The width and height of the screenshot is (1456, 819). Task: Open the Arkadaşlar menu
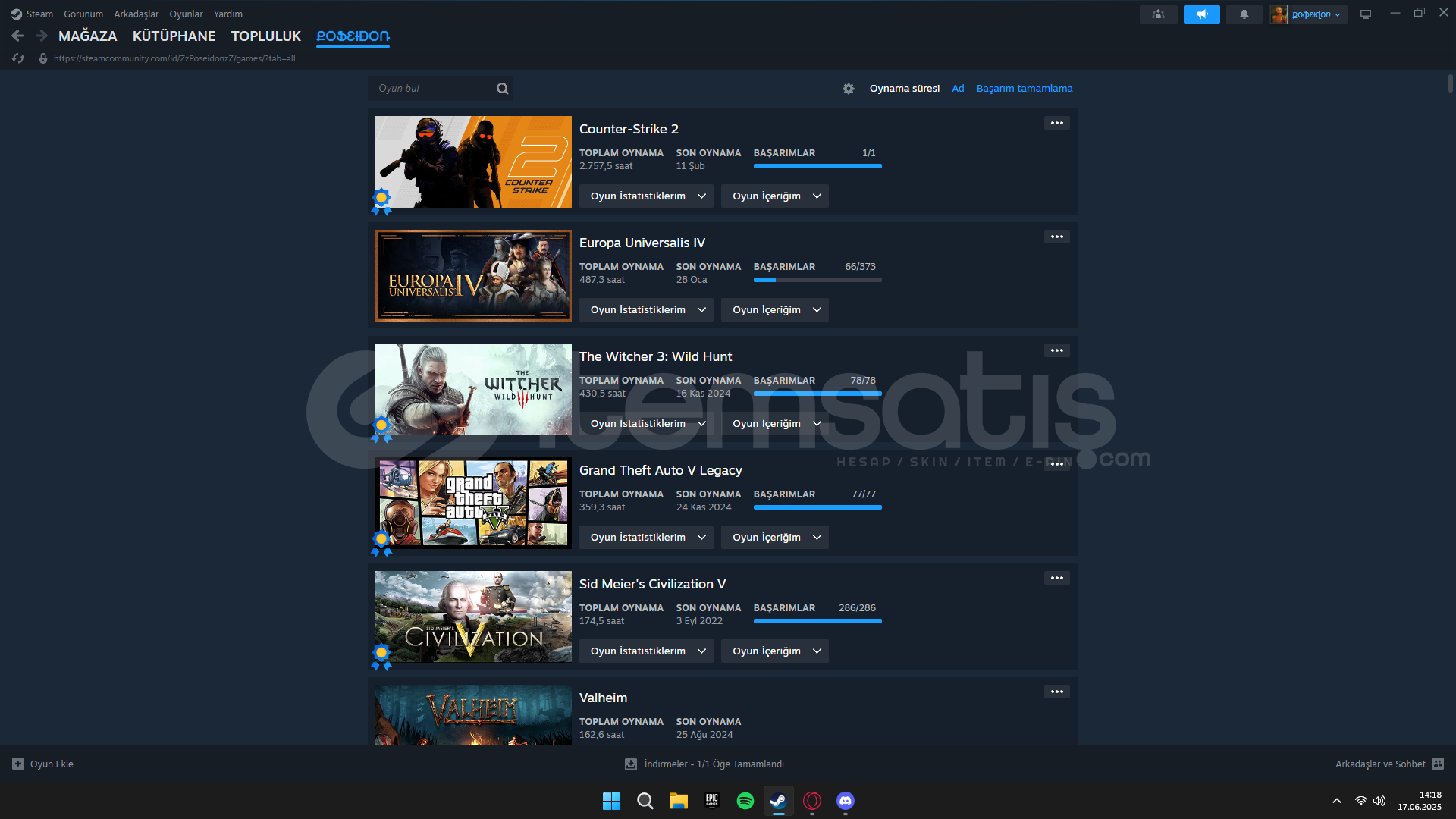point(136,14)
